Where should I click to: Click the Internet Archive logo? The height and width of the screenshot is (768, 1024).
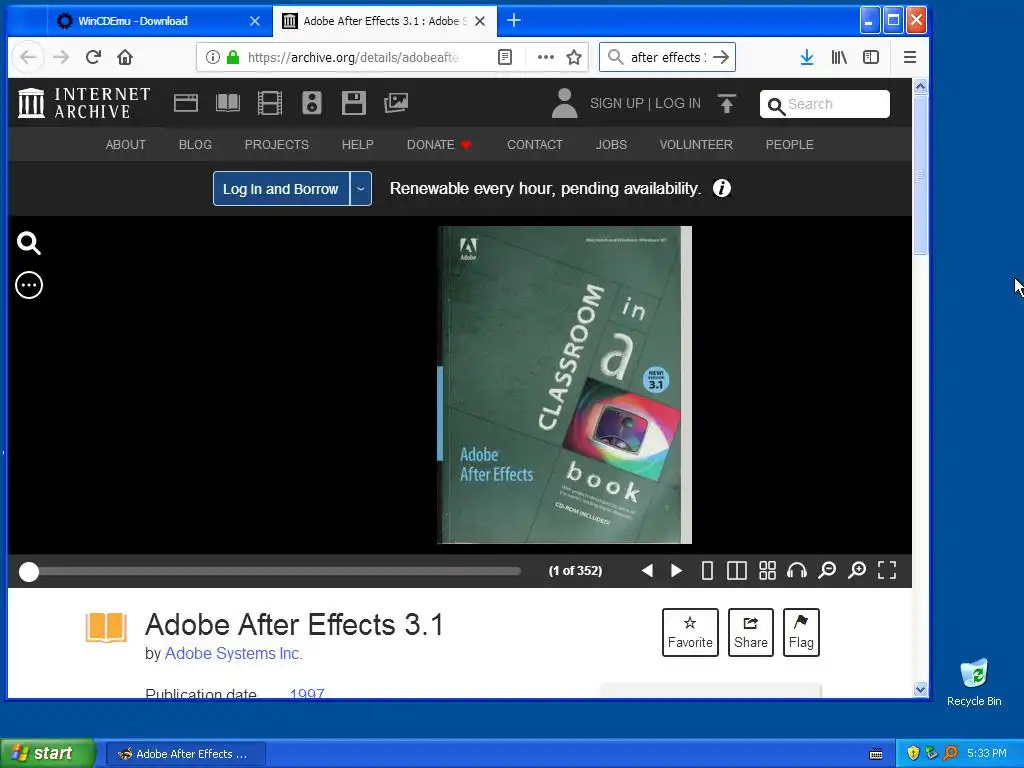[84, 103]
